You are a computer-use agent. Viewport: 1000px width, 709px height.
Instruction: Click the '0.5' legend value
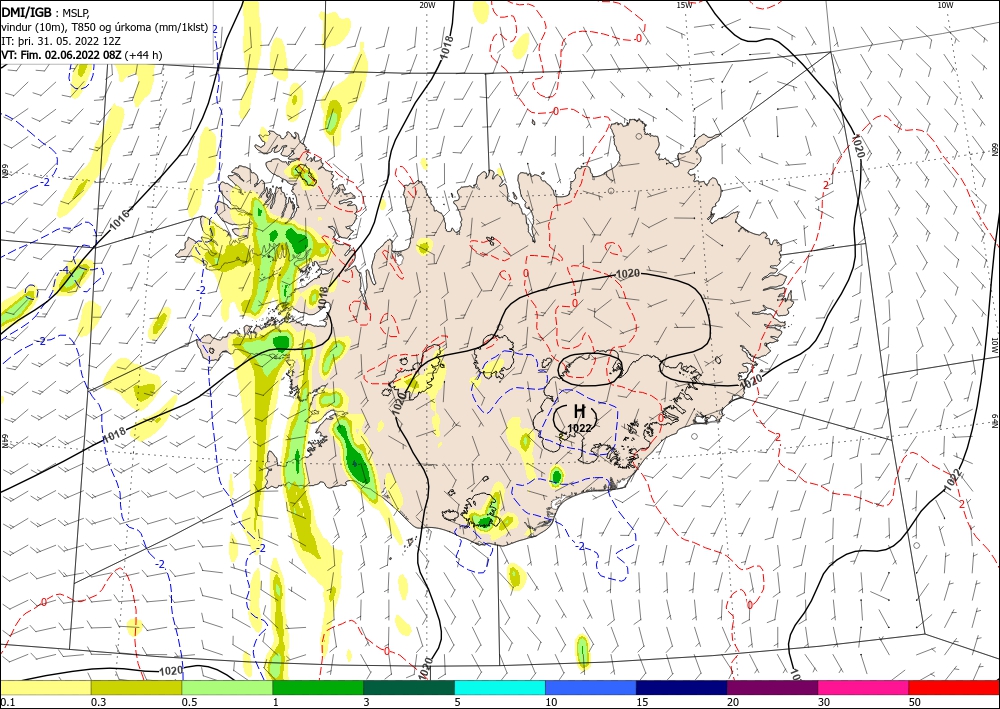coord(189,701)
